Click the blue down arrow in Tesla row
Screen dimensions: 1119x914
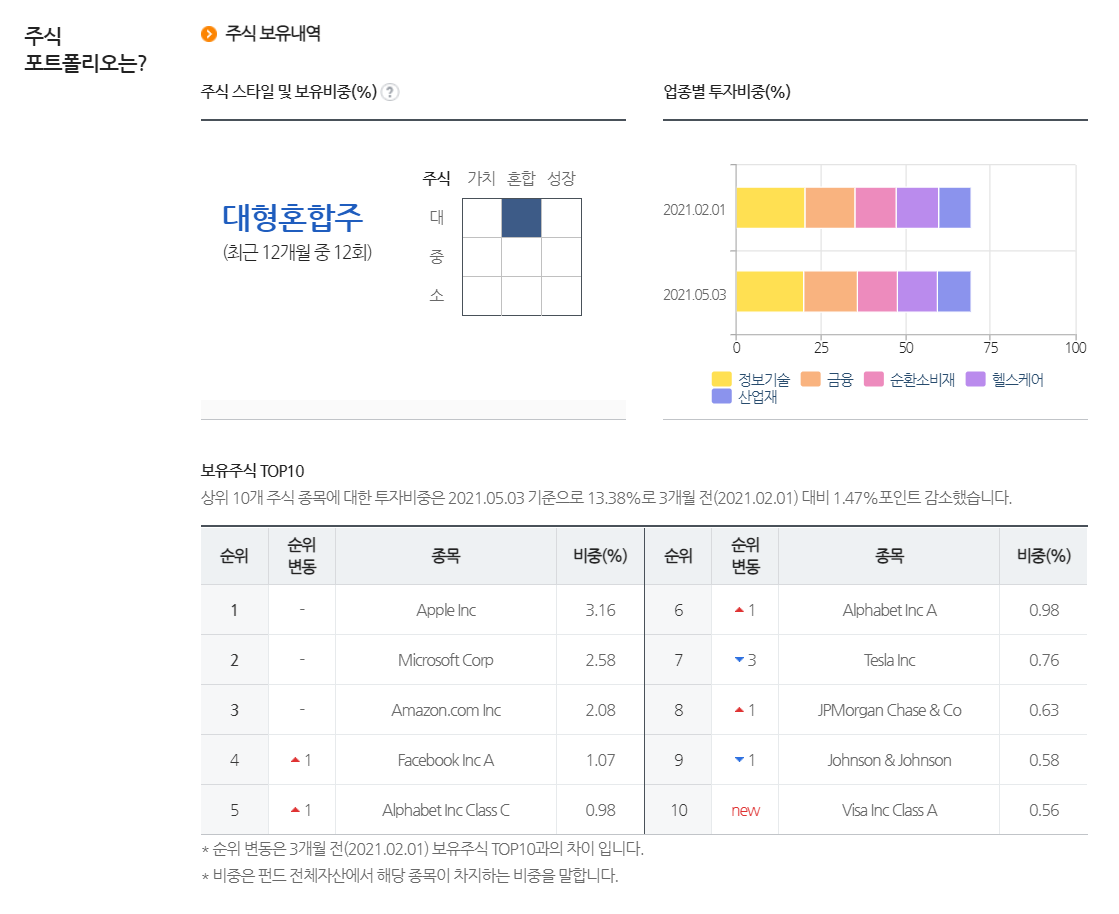(x=739, y=660)
